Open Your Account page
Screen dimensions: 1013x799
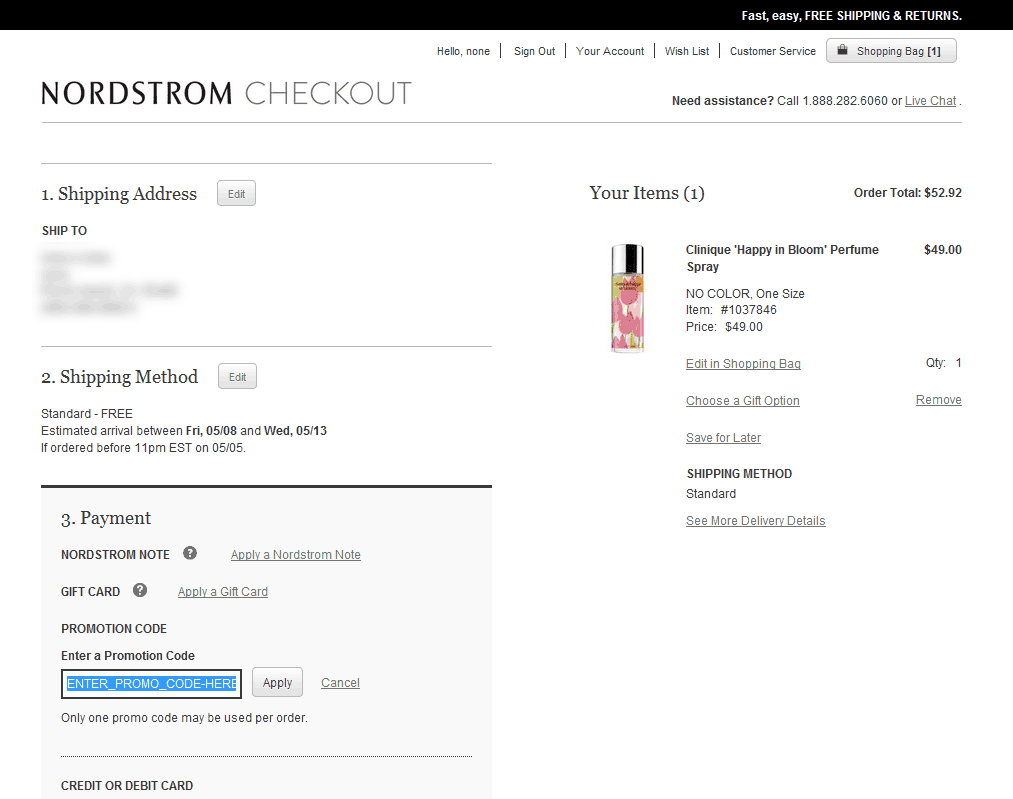(x=610, y=51)
